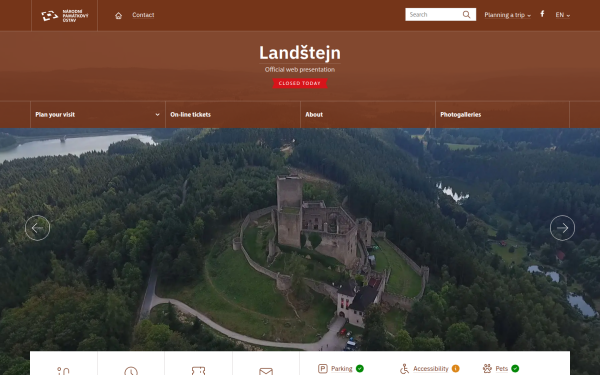Click the Landštejn title heading
Viewport: 600px width, 375px height.
[300, 53]
